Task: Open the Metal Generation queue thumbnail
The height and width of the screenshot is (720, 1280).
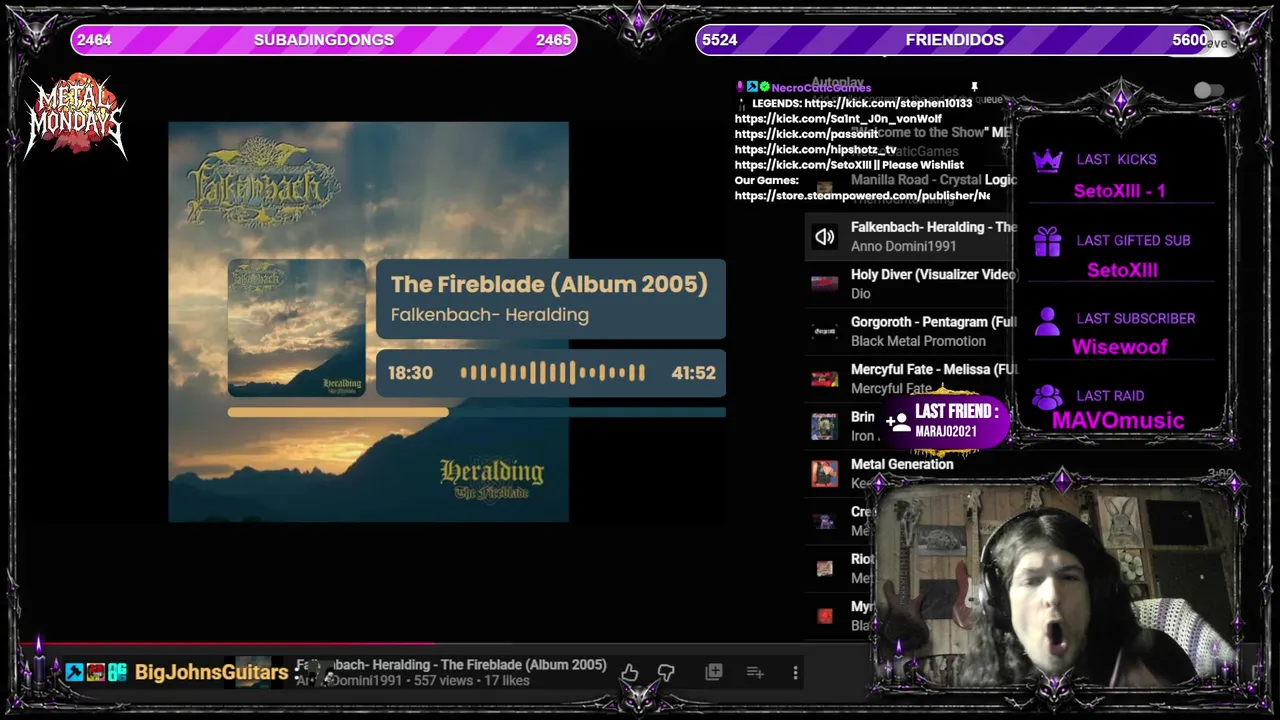Action: tap(824, 473)
